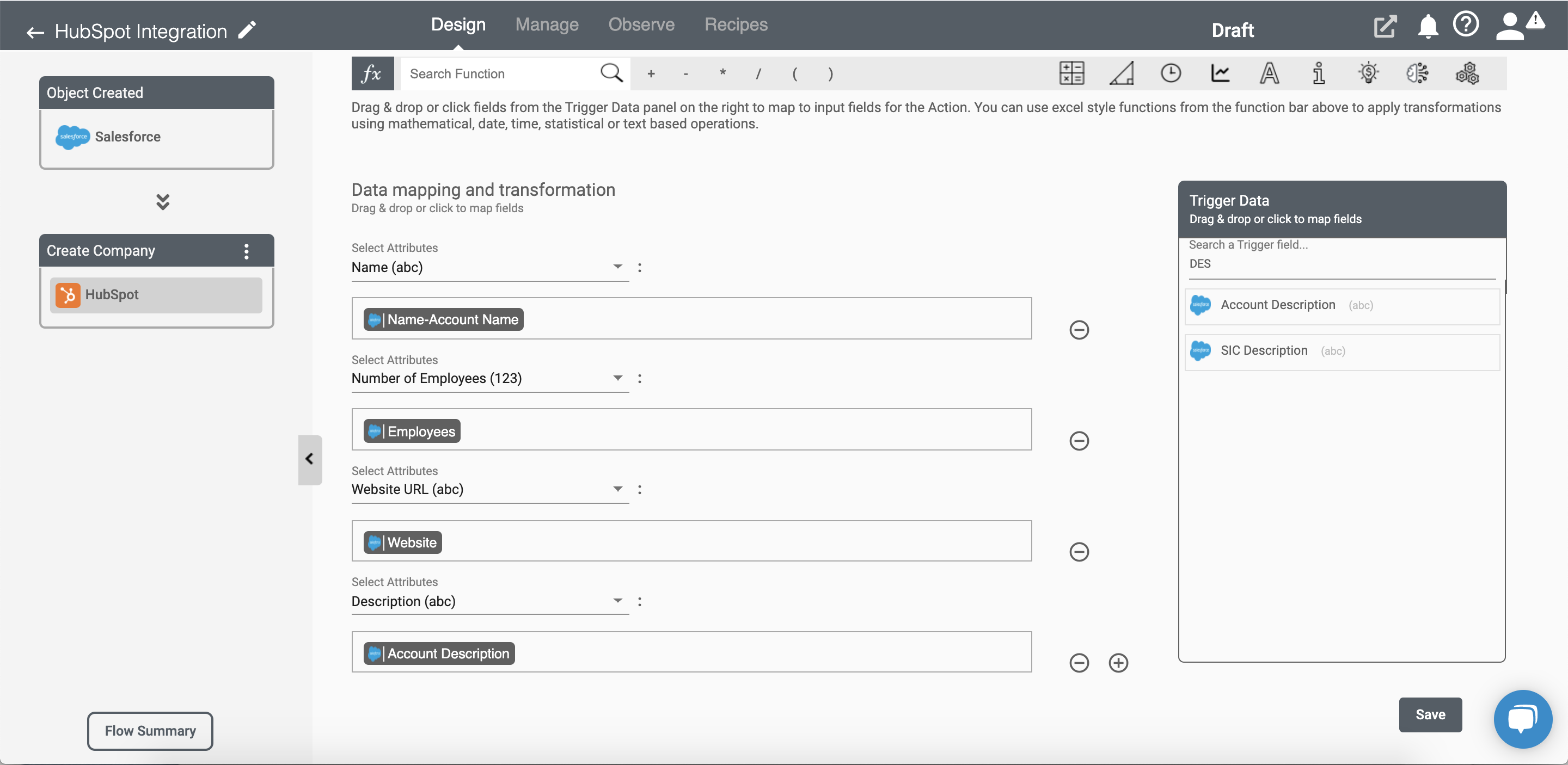Click the info/details icon
This screenshot has width=1568, height=765.
pyautogui.click(x=1318, y=73)
